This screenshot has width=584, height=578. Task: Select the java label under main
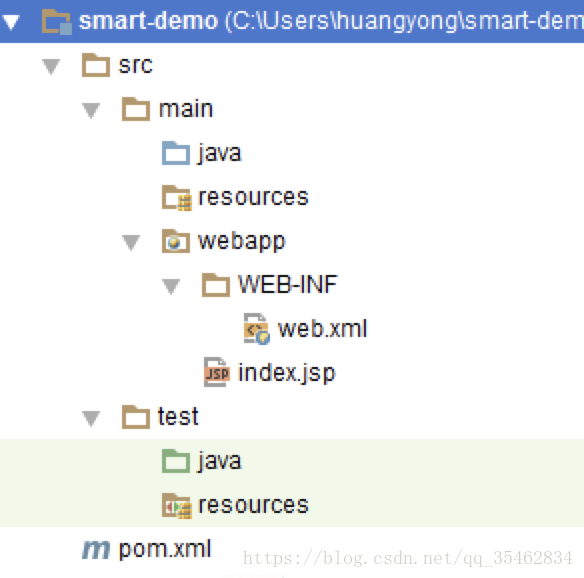pos(219,153)
